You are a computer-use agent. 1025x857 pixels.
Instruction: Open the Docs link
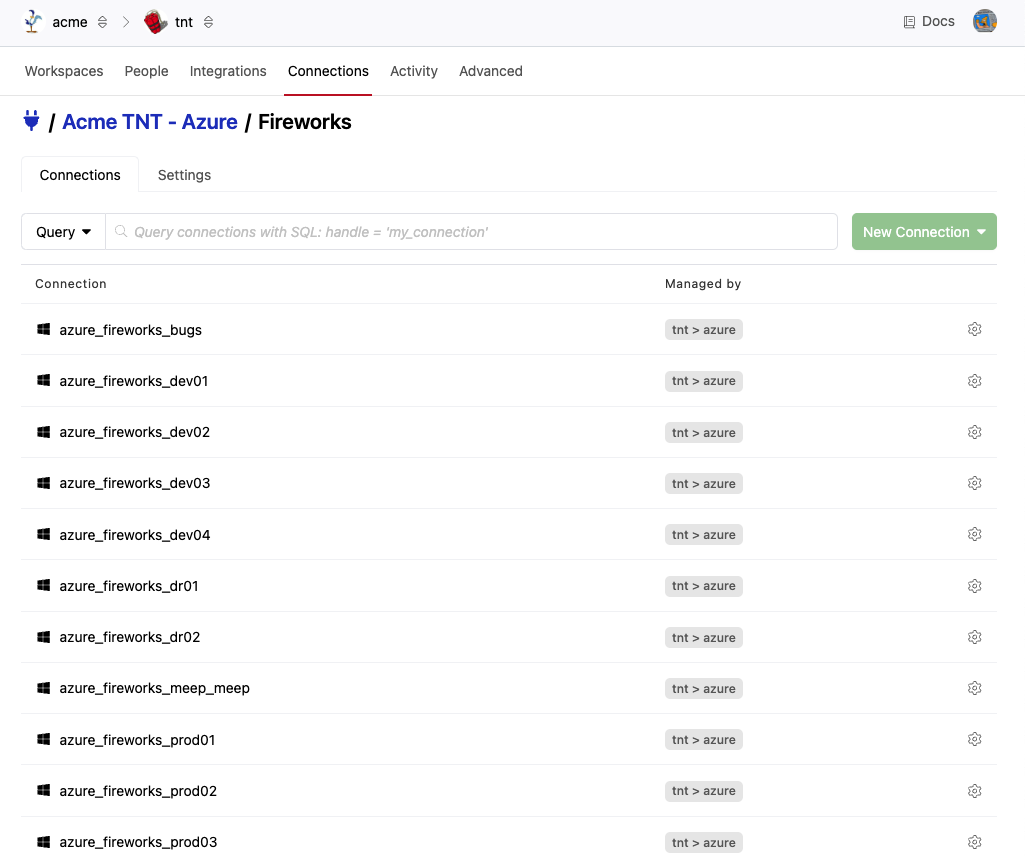pyautogui.click(x=928, y=21)
